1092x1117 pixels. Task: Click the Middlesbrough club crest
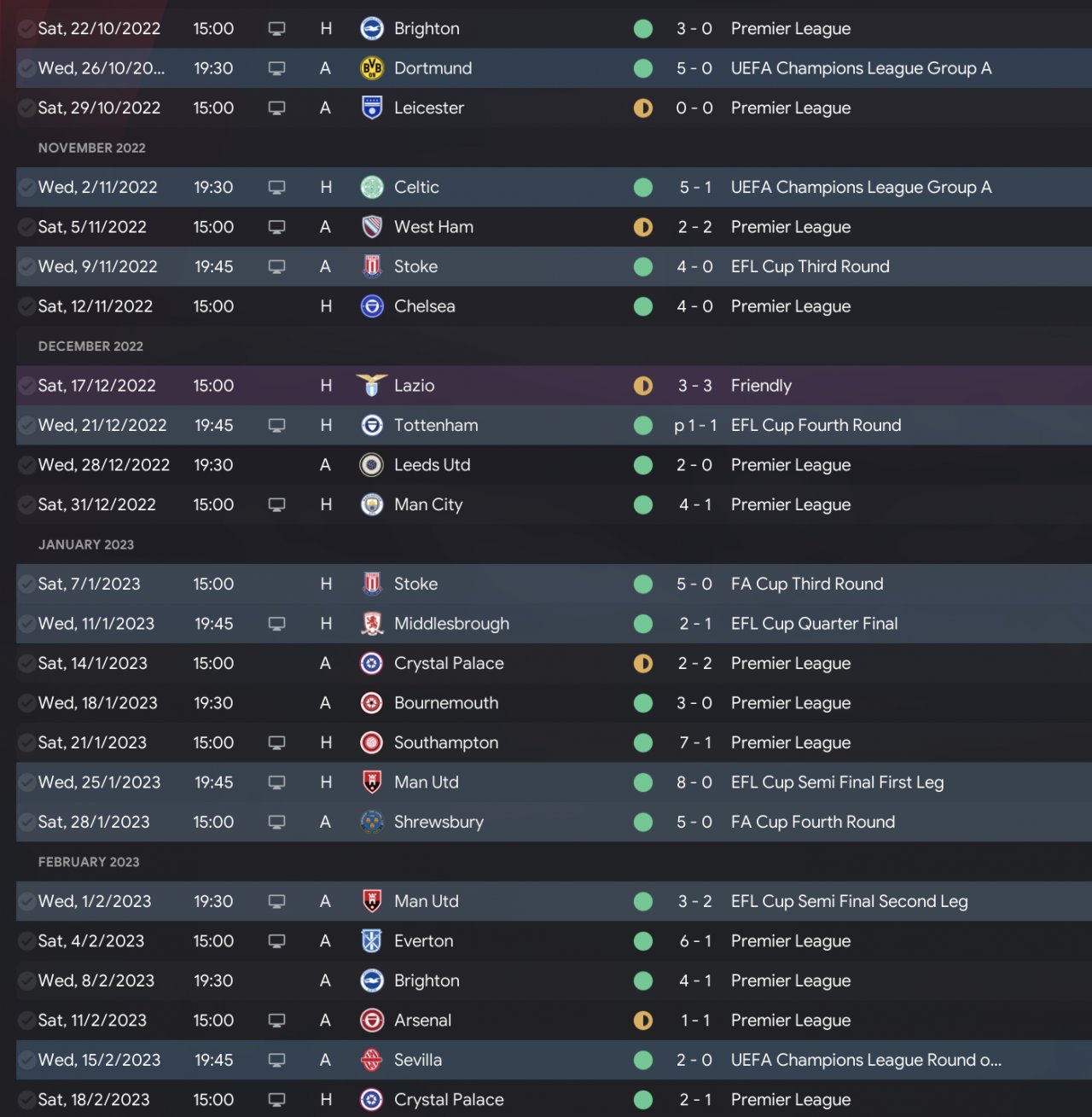click(372, 624)
